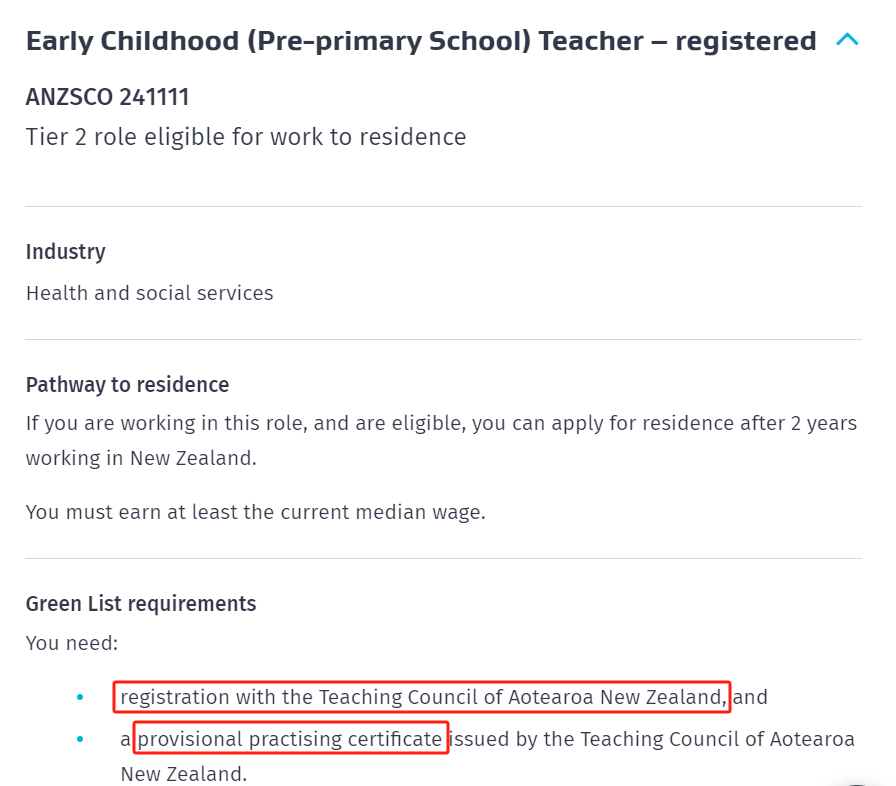Click the 'You need:' text
896x786 pixels.
pos(72,643)
